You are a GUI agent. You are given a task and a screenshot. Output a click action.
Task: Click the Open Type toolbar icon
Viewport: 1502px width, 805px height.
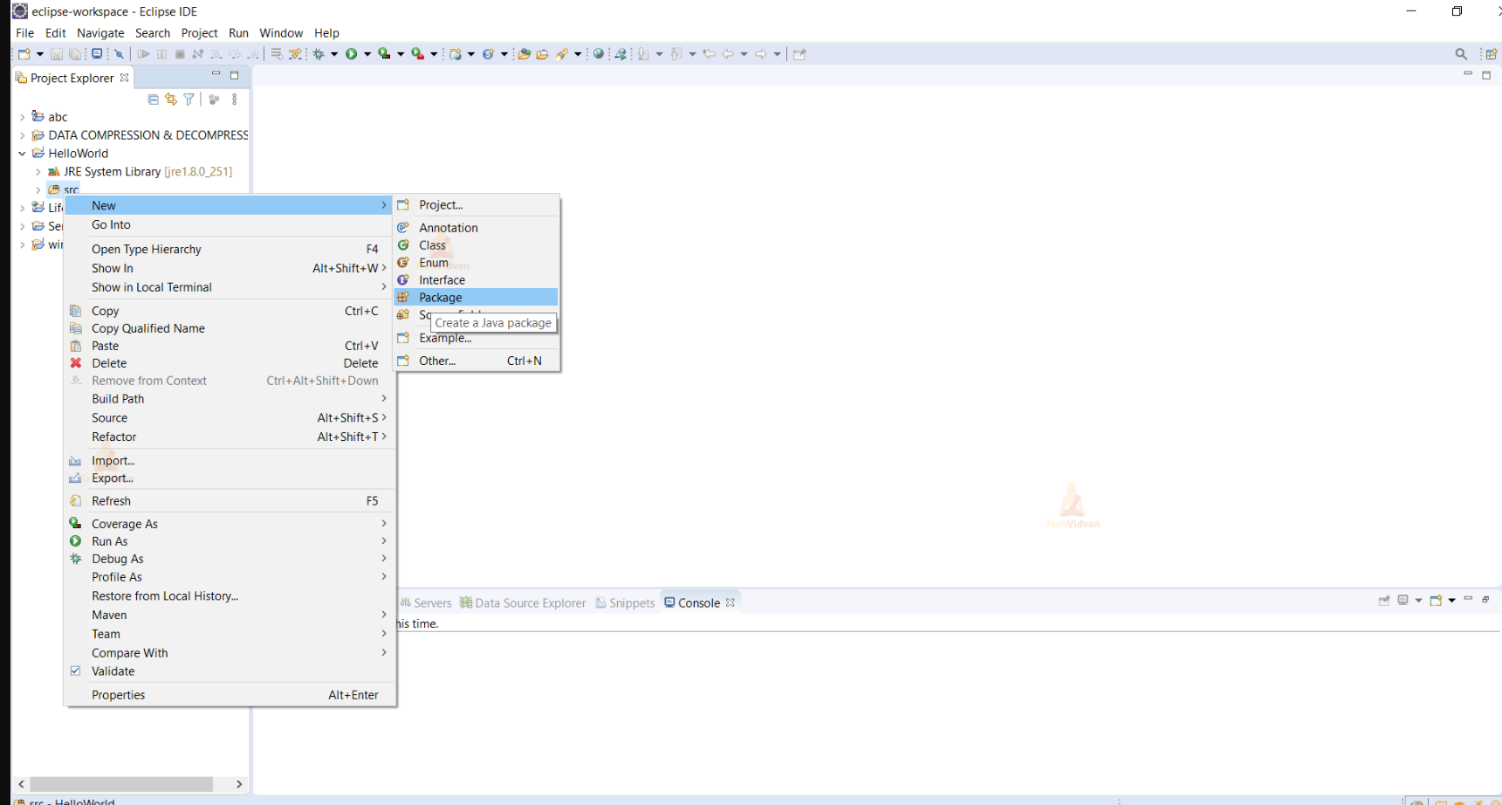pos(524,54)
